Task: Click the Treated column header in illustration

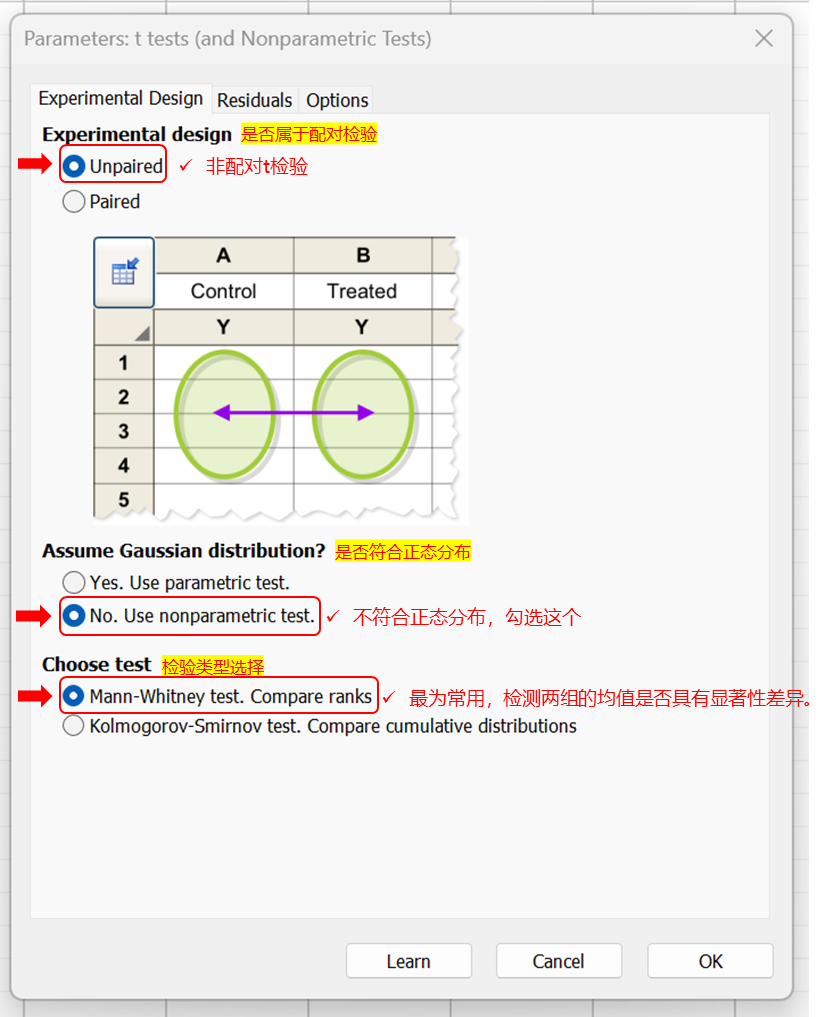Action: pyautogui.click(x=362, y=291)
